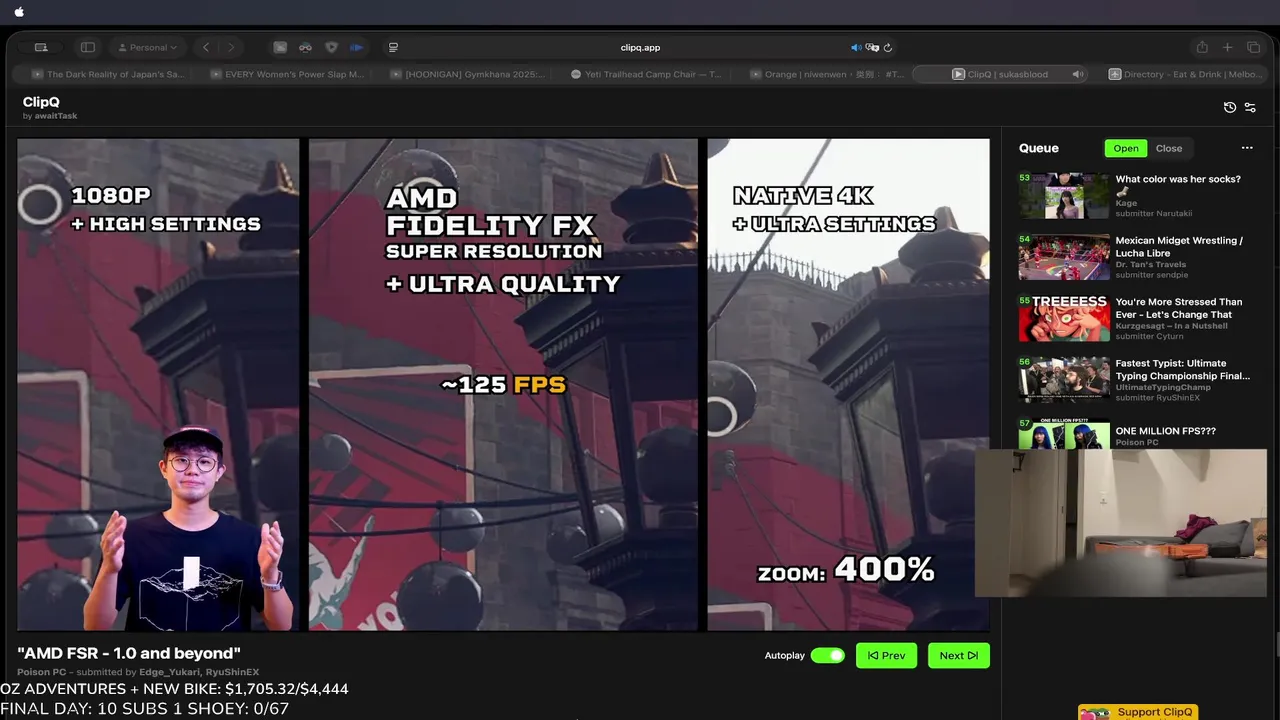Go forward with the browser forward arrow
Viewport: 1280px width, 720px height.
pyautogui.click(x=231, y=47)
